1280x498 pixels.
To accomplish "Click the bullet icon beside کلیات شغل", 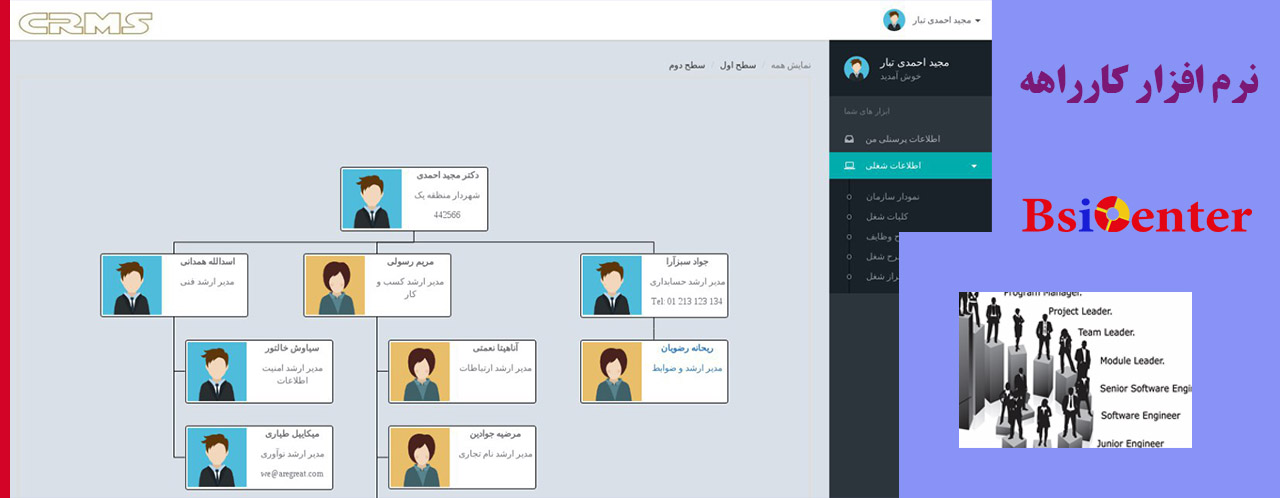I will (849, 217).
